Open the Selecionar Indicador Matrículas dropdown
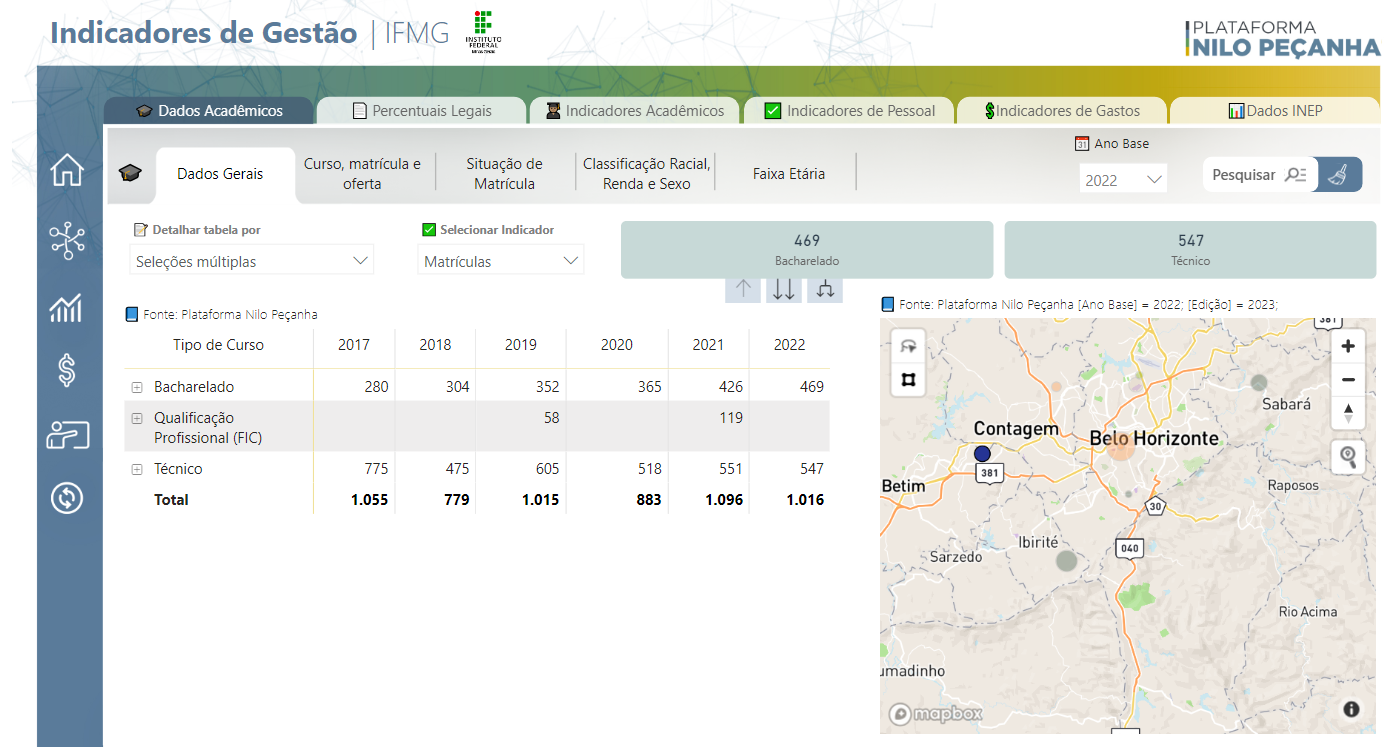 point(500,261)
